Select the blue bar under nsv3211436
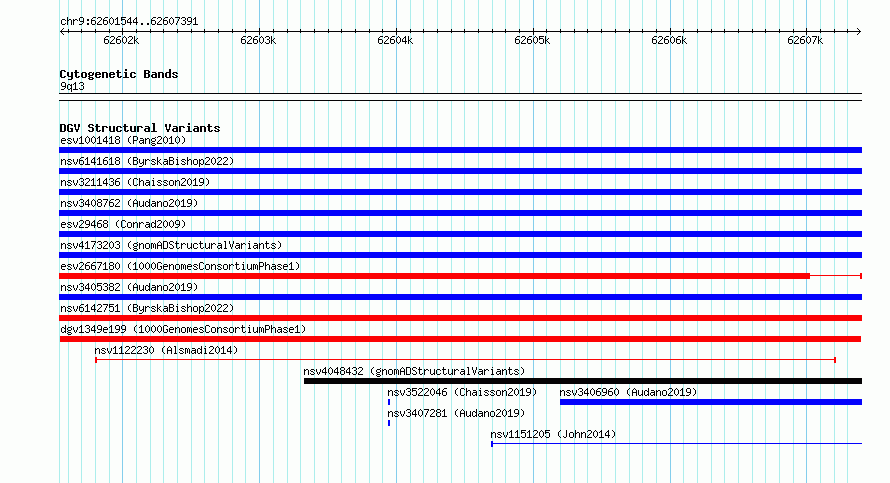Screen dimensions: 890x483 460,192
